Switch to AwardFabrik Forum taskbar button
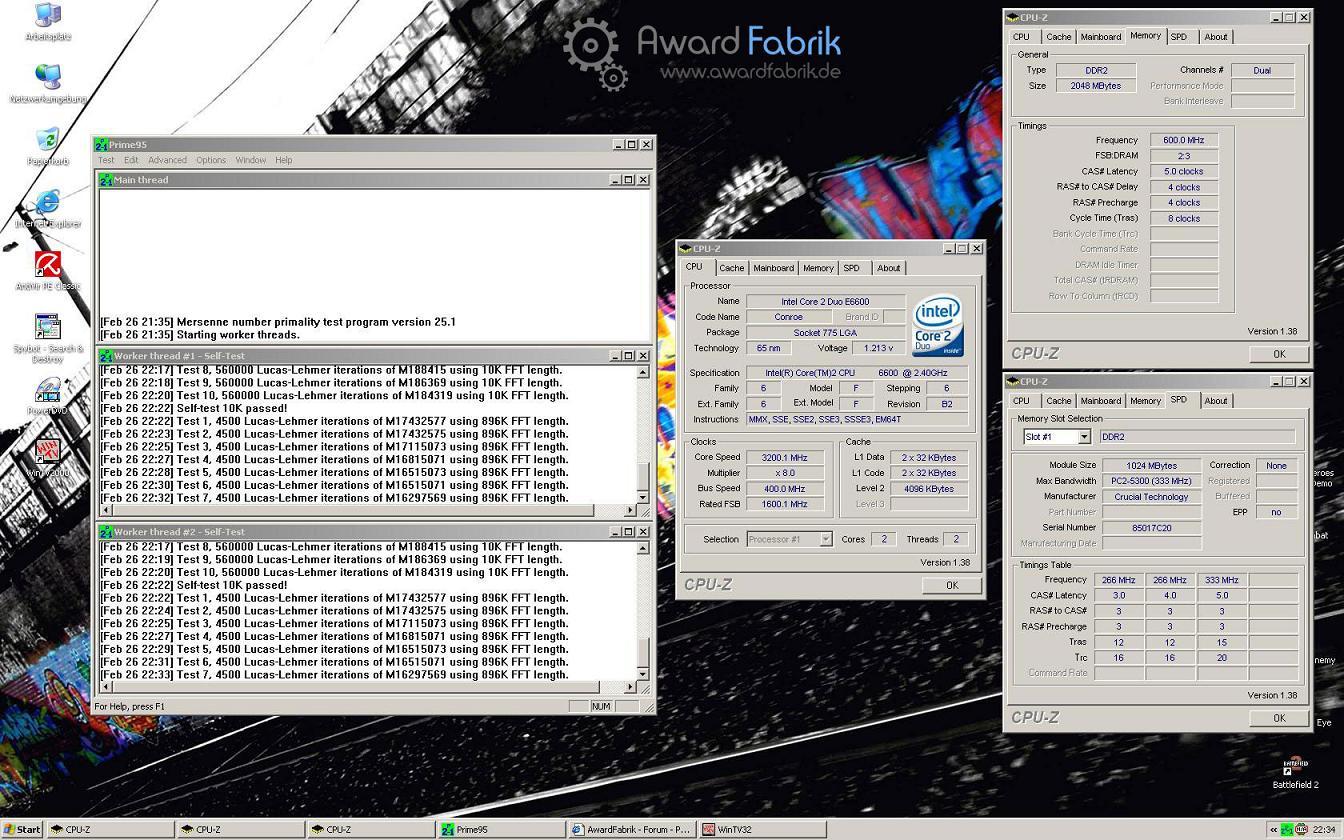 632,829
